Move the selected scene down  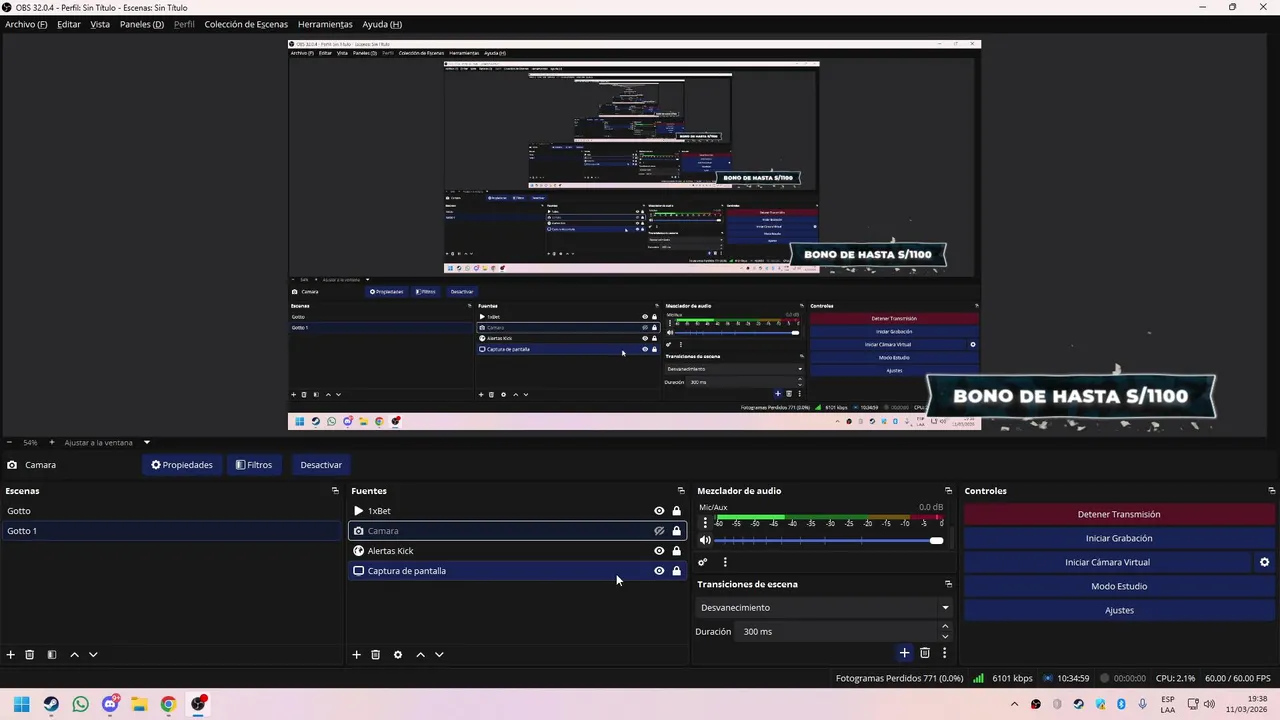point(93,655)
